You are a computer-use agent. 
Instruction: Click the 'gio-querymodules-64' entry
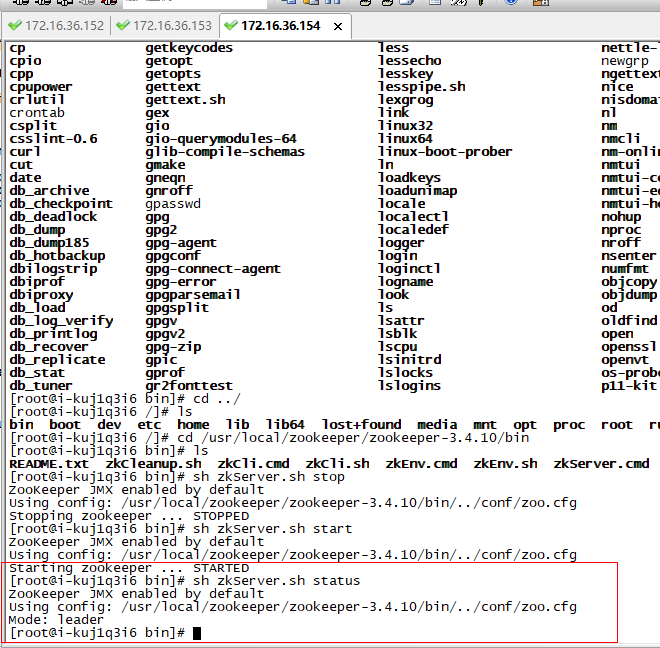[221, 139]
